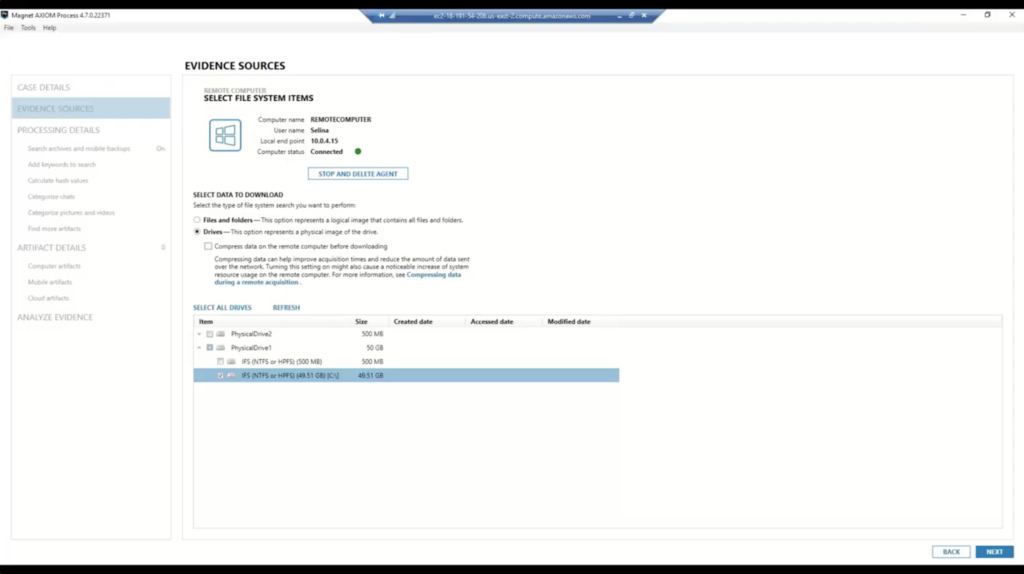Uncheck the IFS 49.51 GB C:\ checkbox
Viewport: 1024px width, 574px height.
(x=220, y=375)
